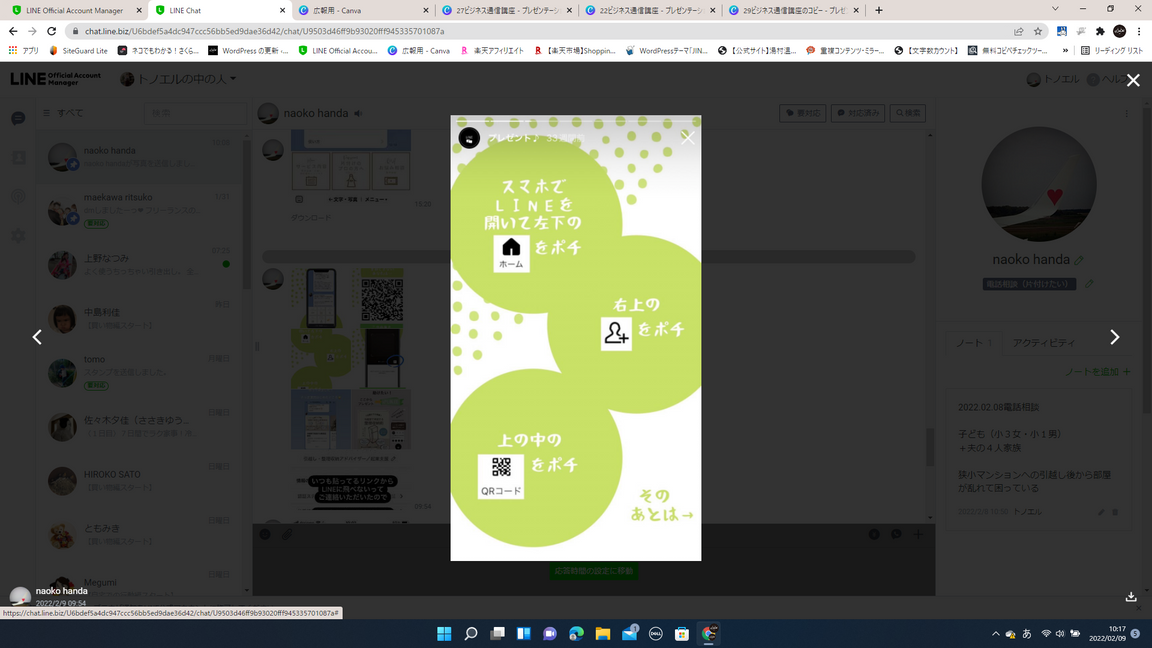Switch to LINE Official Account Manager tab
Screen dimensions: 1152x648
(x=74, y=10)
